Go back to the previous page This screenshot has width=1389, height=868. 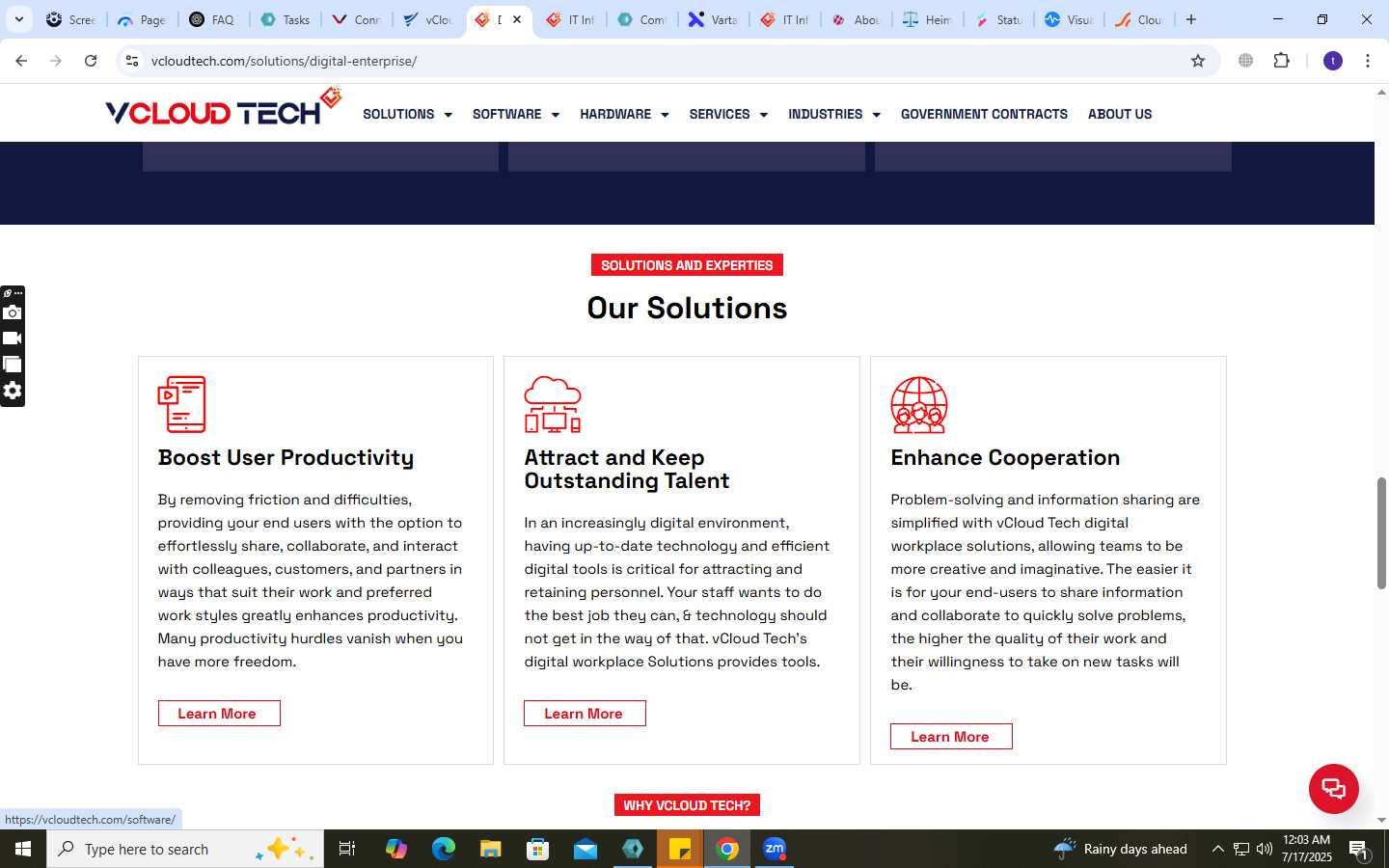pos(21,61)
